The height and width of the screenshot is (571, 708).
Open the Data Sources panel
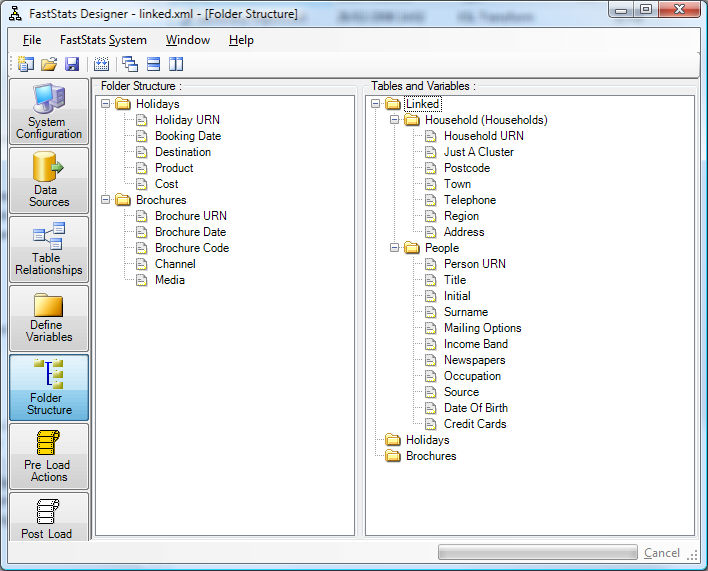(x=49, y=180)
